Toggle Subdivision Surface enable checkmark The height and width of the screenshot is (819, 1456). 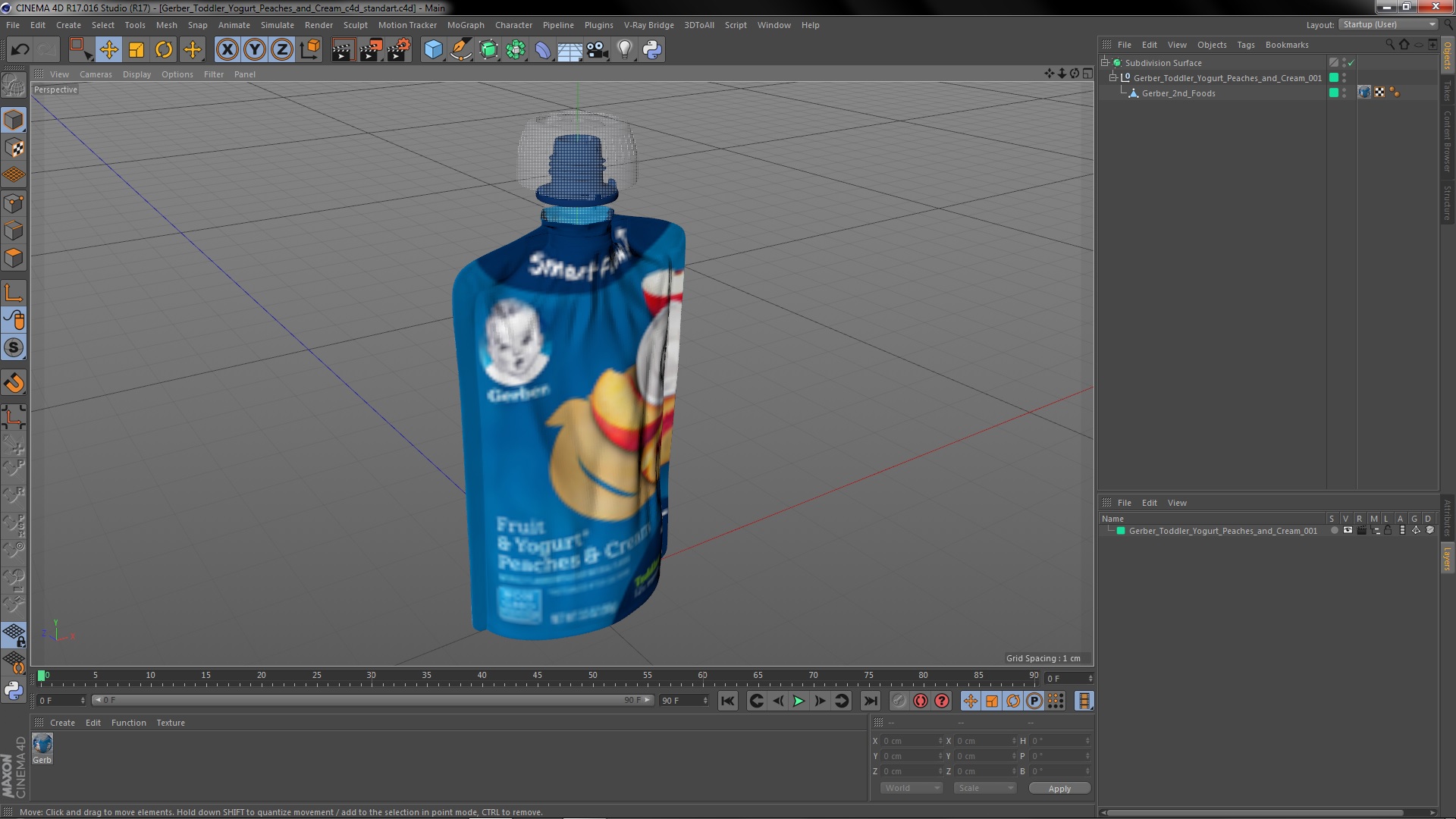pyautogui.click(x=1351, y=63)
